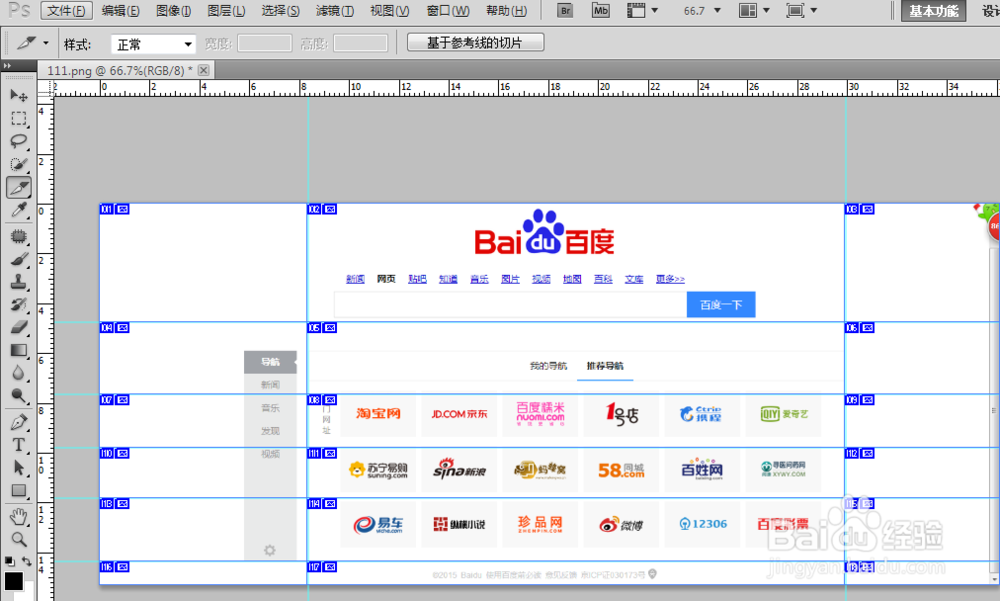
Task: Select the Eyedropper tool
Action: [x=18, y=211]
